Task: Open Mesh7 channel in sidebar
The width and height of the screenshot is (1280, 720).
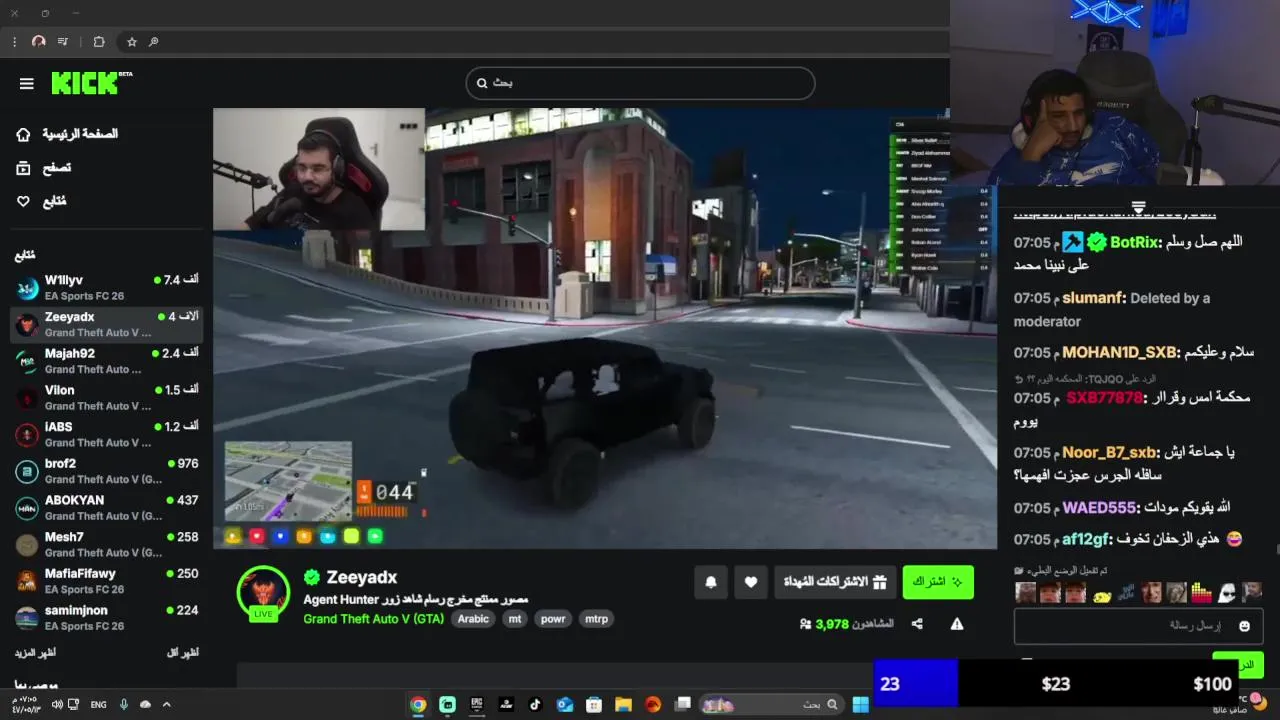Action: (106, 544)
